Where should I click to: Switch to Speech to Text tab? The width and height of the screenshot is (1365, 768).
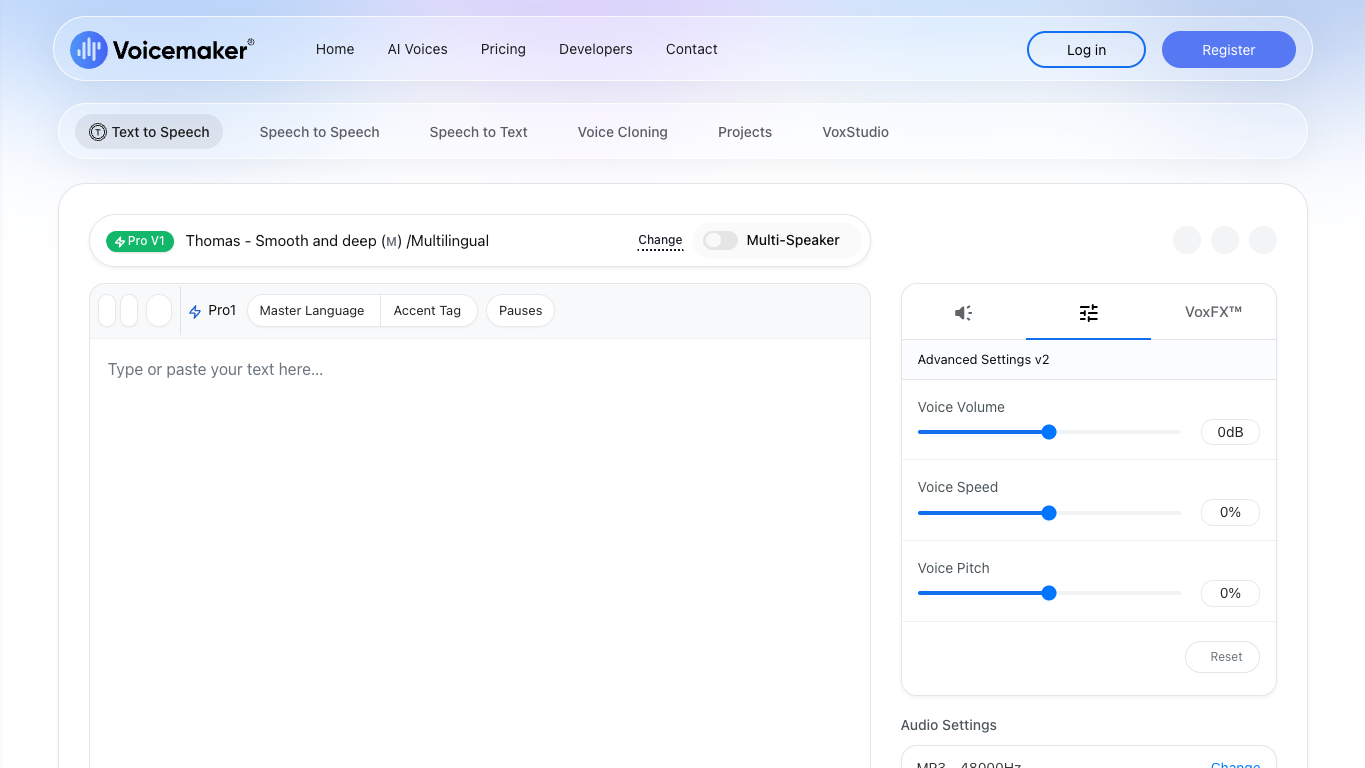click(478, 132)
